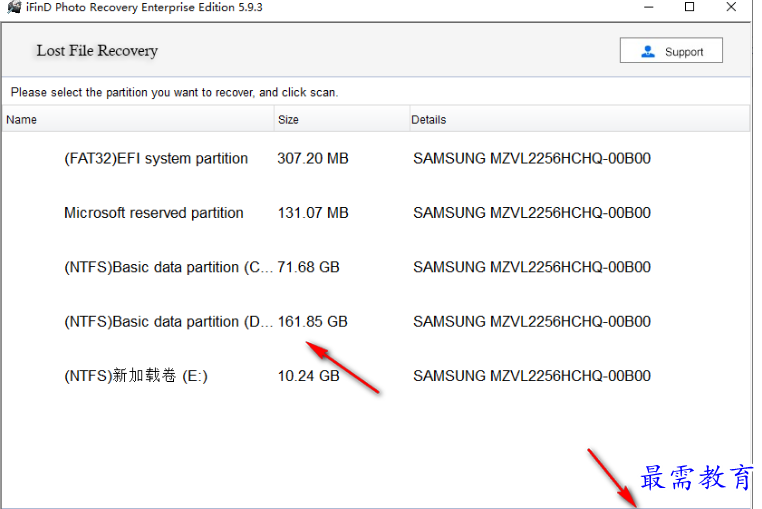Viewport: 762px width, 509px height.
Task: Open the Support button
Action: pyautogui.click(x=671, y=51)
